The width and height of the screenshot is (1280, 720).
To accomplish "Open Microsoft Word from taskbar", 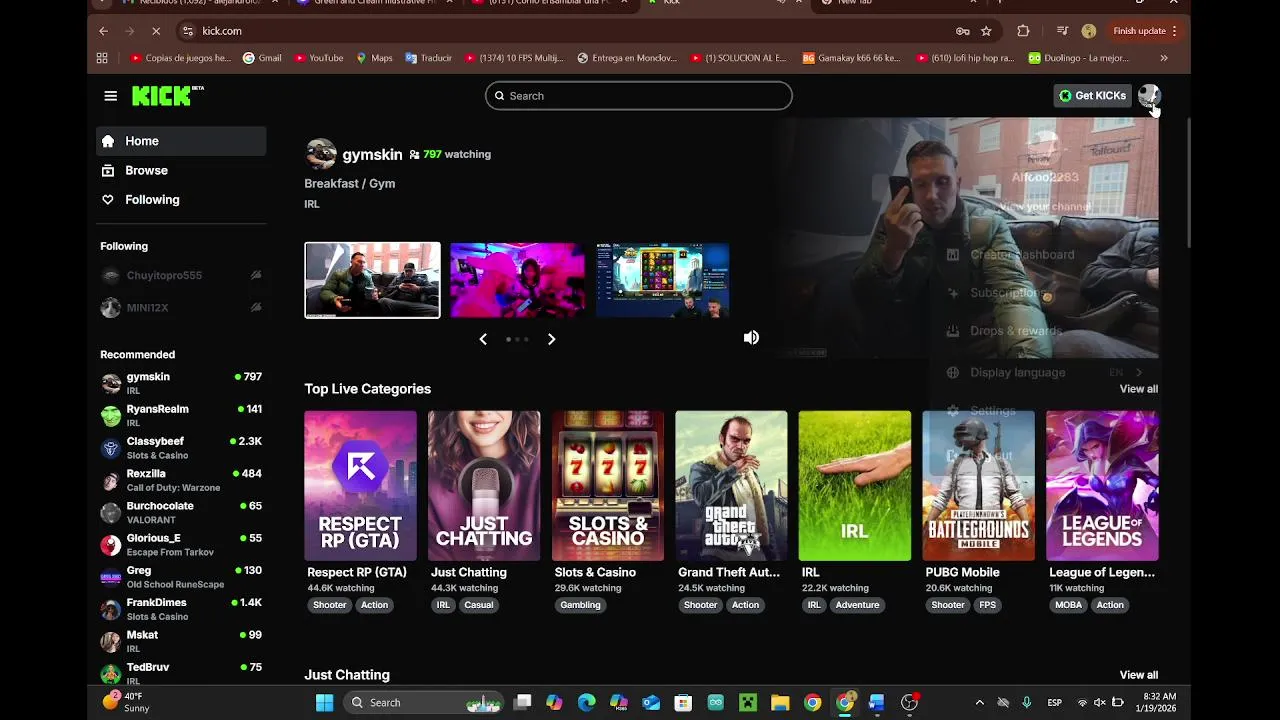I will tap(877, 703).
